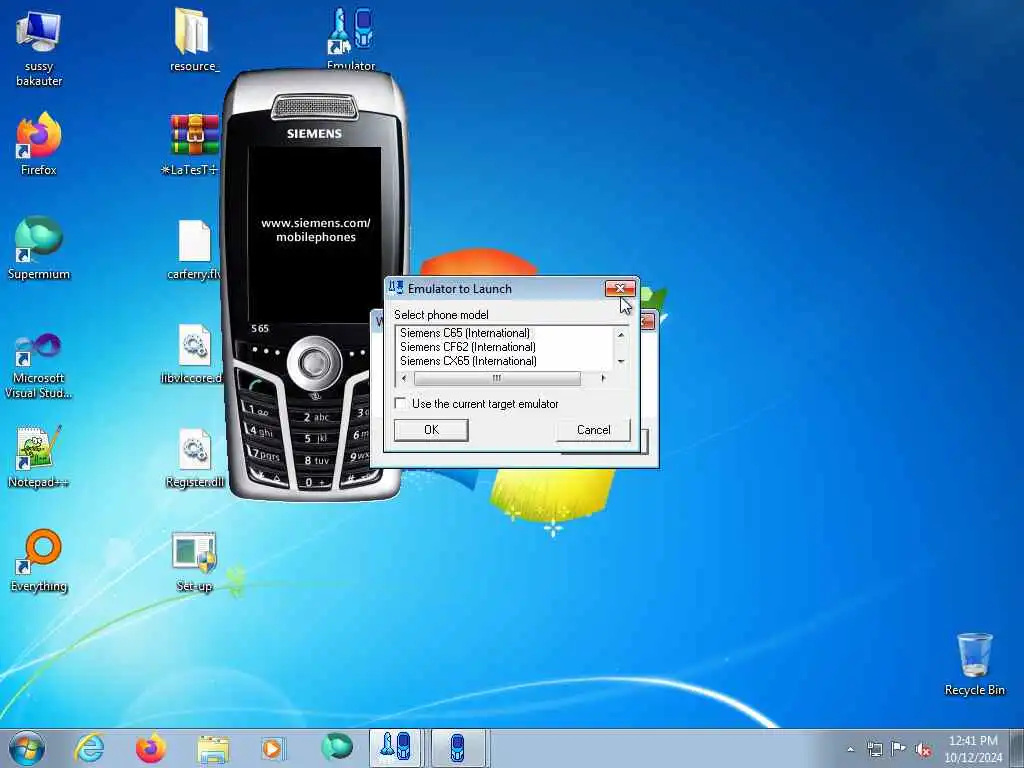The width and height of the screenshot is (1024, 768).
Task: Click the phone's green call key
Action: 256,385
